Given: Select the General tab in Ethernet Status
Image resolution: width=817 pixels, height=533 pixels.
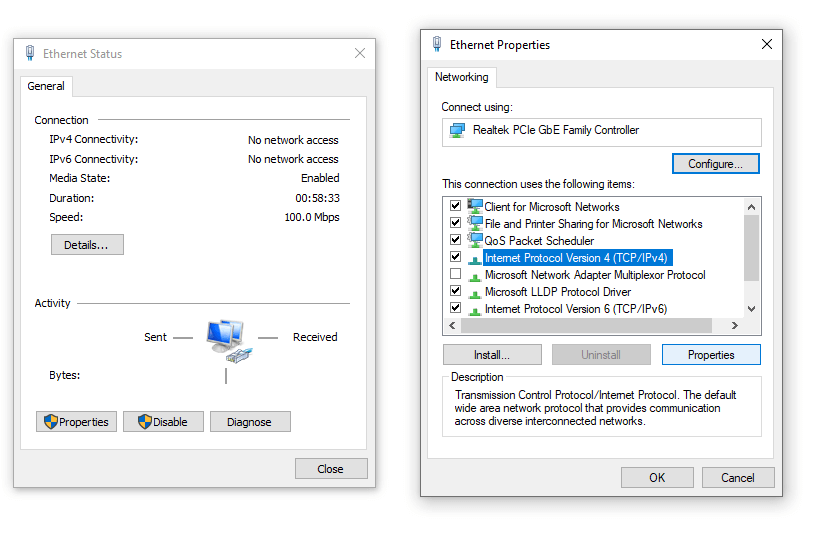Looking at the screenshot, I should tap(46, 86).
